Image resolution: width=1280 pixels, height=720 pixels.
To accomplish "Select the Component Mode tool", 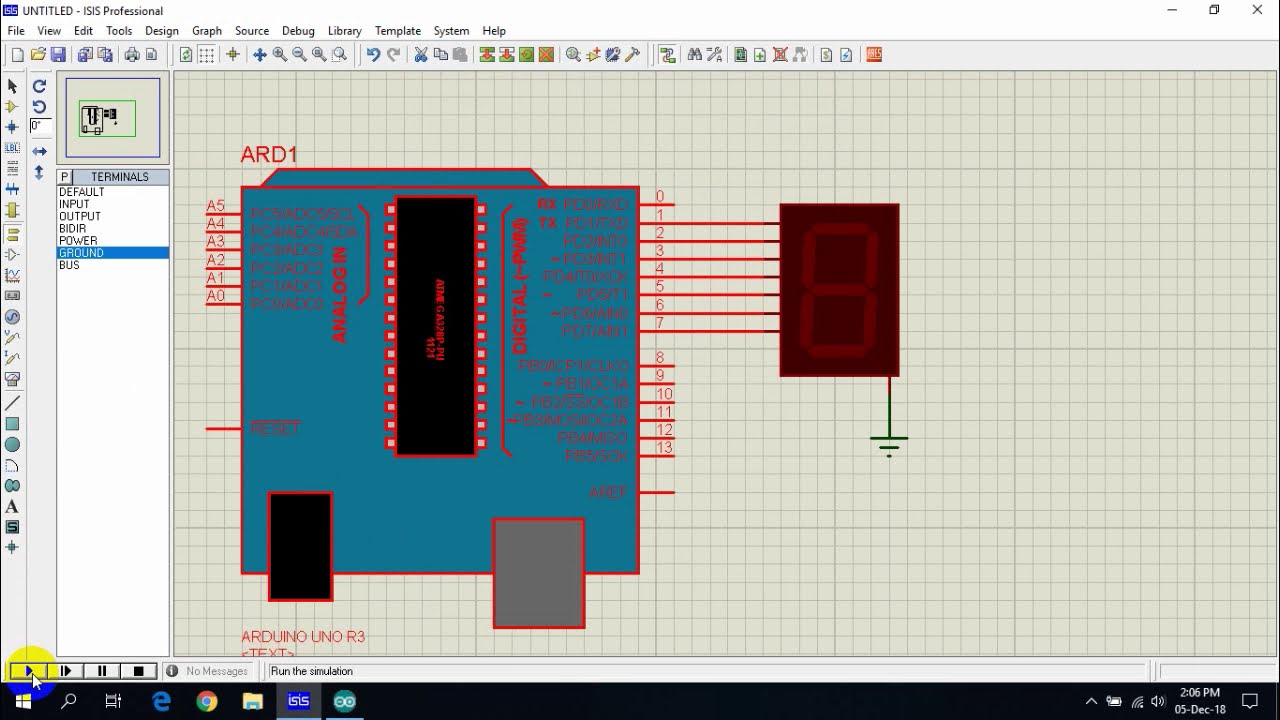I will tap(12, 106).
